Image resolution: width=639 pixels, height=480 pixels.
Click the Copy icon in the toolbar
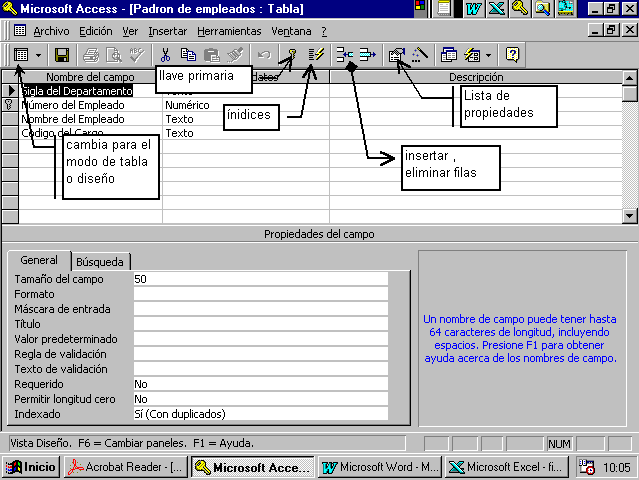pos(188,55)
